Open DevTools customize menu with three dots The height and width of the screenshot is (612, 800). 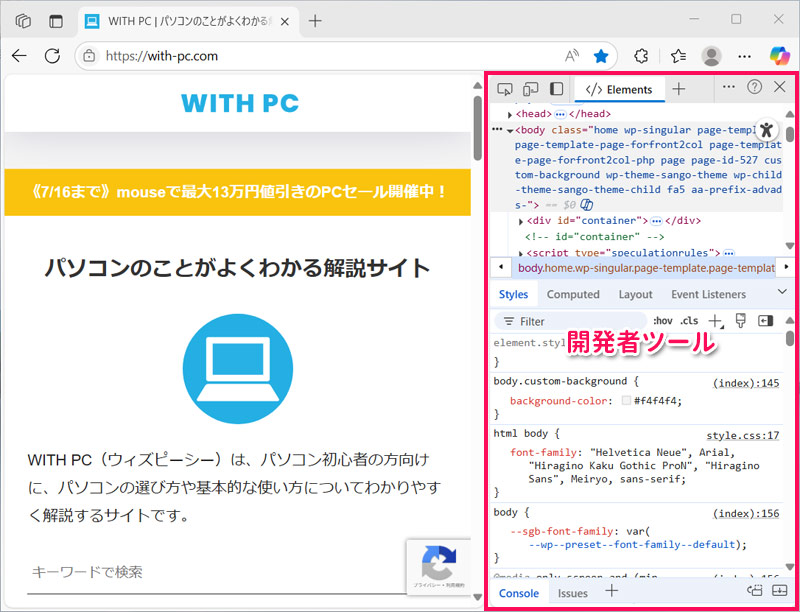click(729, 87)
